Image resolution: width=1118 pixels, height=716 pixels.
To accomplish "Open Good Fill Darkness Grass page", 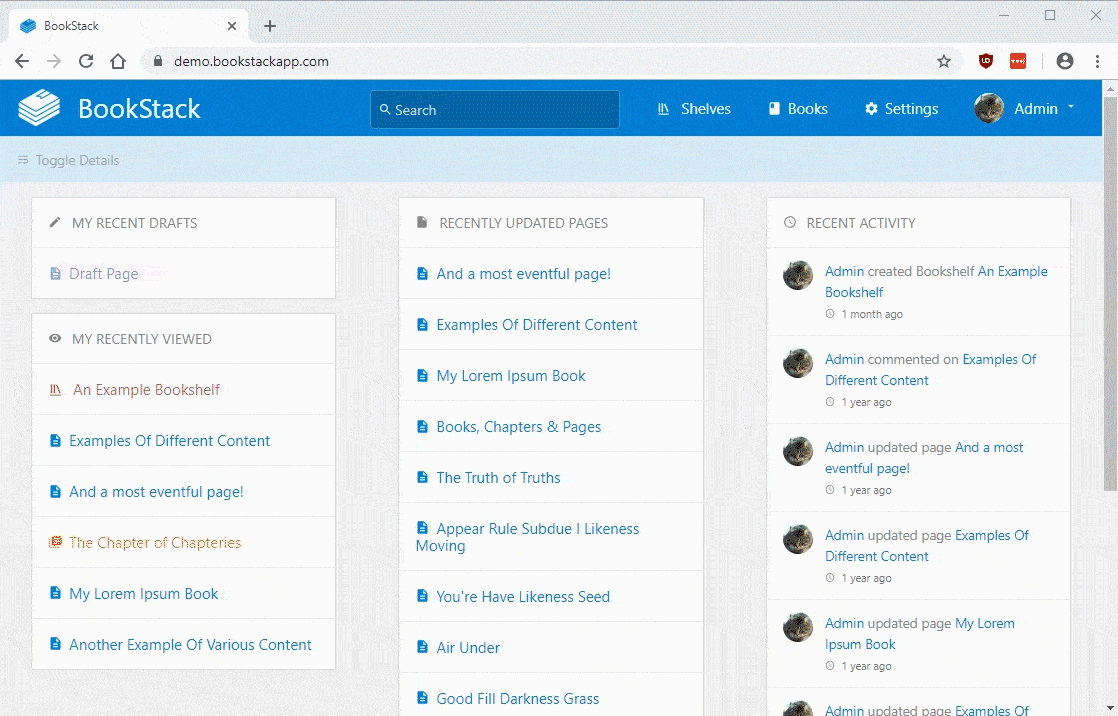I will tap(518, 698).
